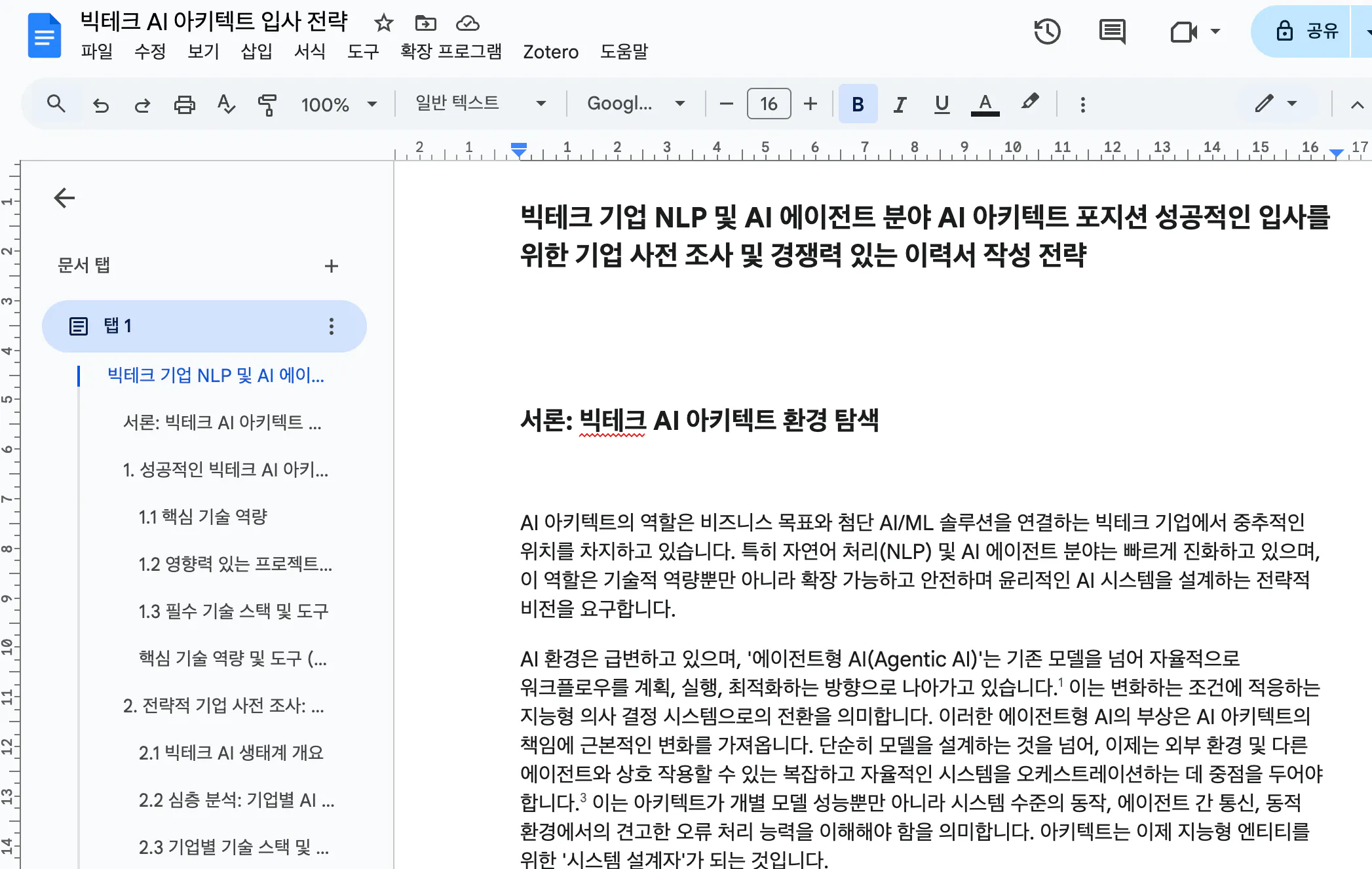Run spelling and grammar check
This screenshot has height=869, width=1372.
[x=226, y=104]
